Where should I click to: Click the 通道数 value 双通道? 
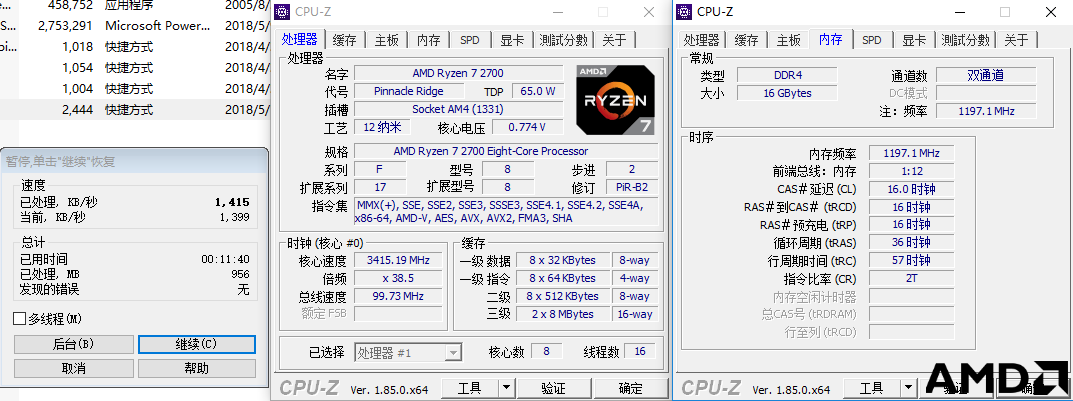[x=986, y=75]
